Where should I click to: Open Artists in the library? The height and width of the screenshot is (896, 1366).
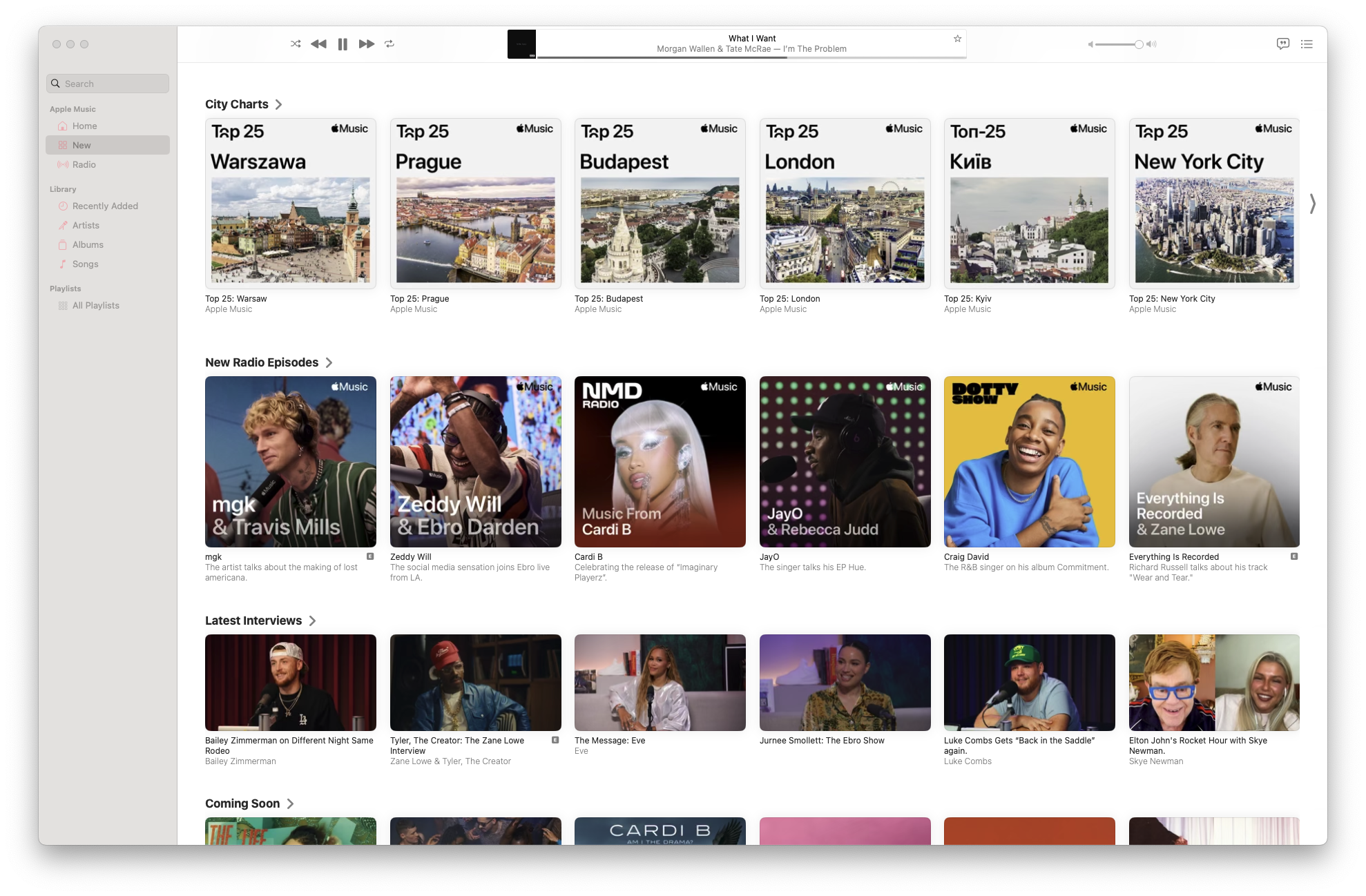point(108,225)
